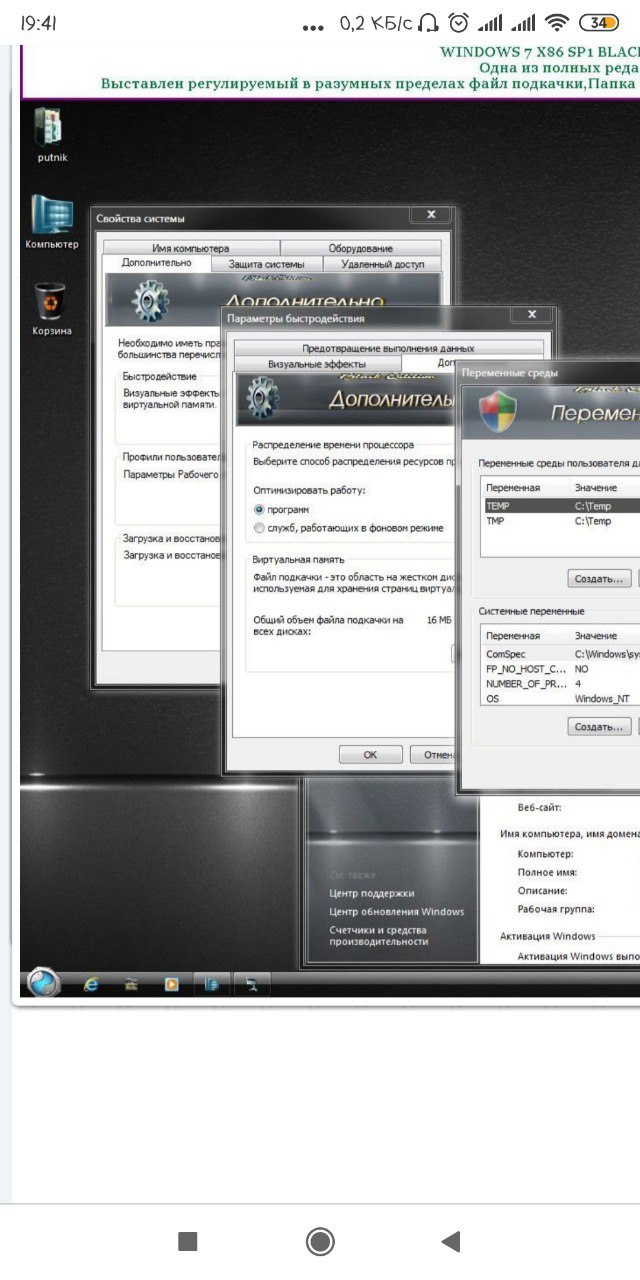The width and height of the screenshot is (640, 1280).
Task: Open Счетчики и средства производительности link
Action: [378, 935]
